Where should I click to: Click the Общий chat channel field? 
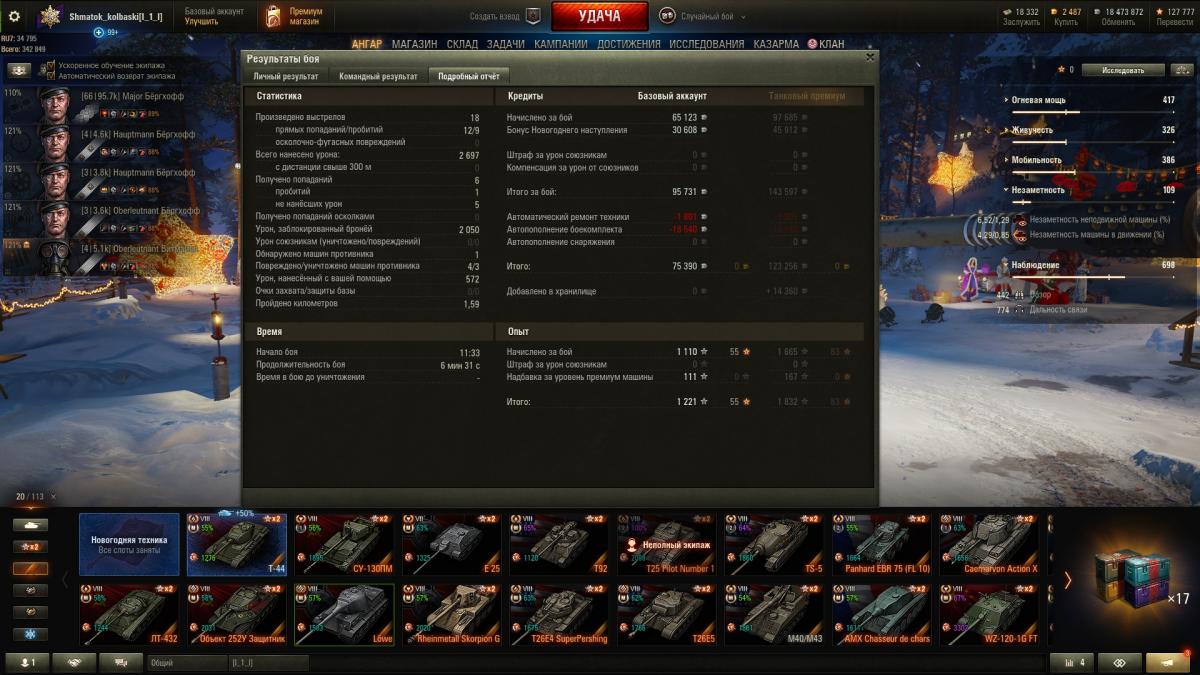pyautogui.click(x=186, y=663)
